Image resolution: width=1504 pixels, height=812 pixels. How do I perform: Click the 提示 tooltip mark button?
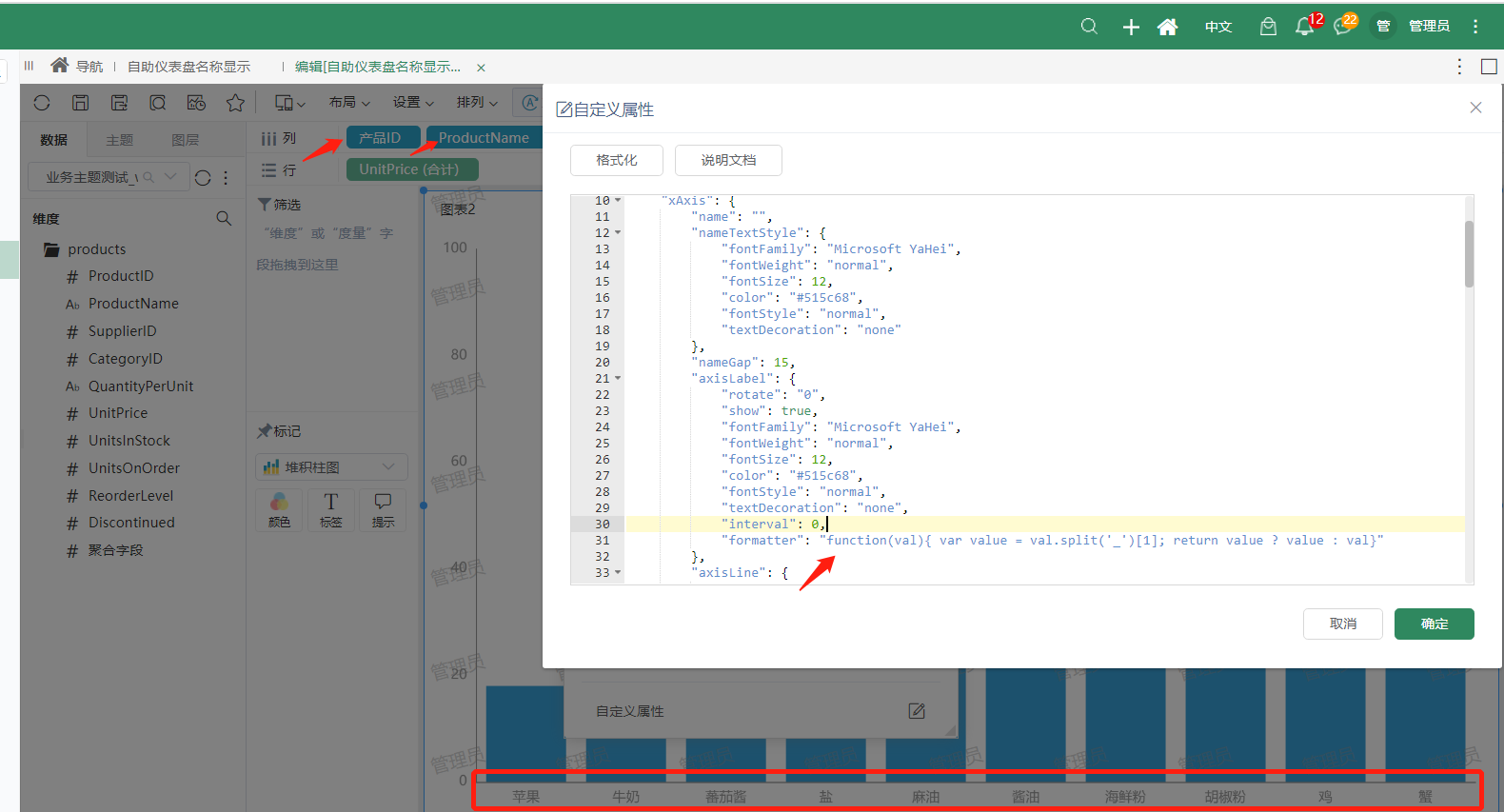tap(383, 510)
